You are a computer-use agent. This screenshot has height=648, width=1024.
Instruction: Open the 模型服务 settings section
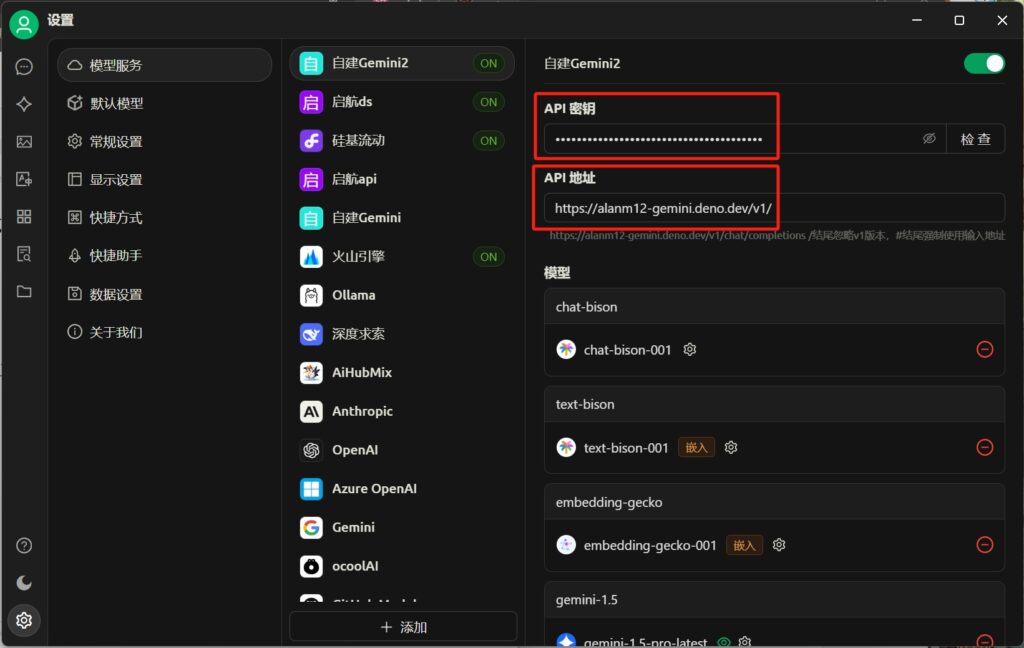click(x=165, y=65)
